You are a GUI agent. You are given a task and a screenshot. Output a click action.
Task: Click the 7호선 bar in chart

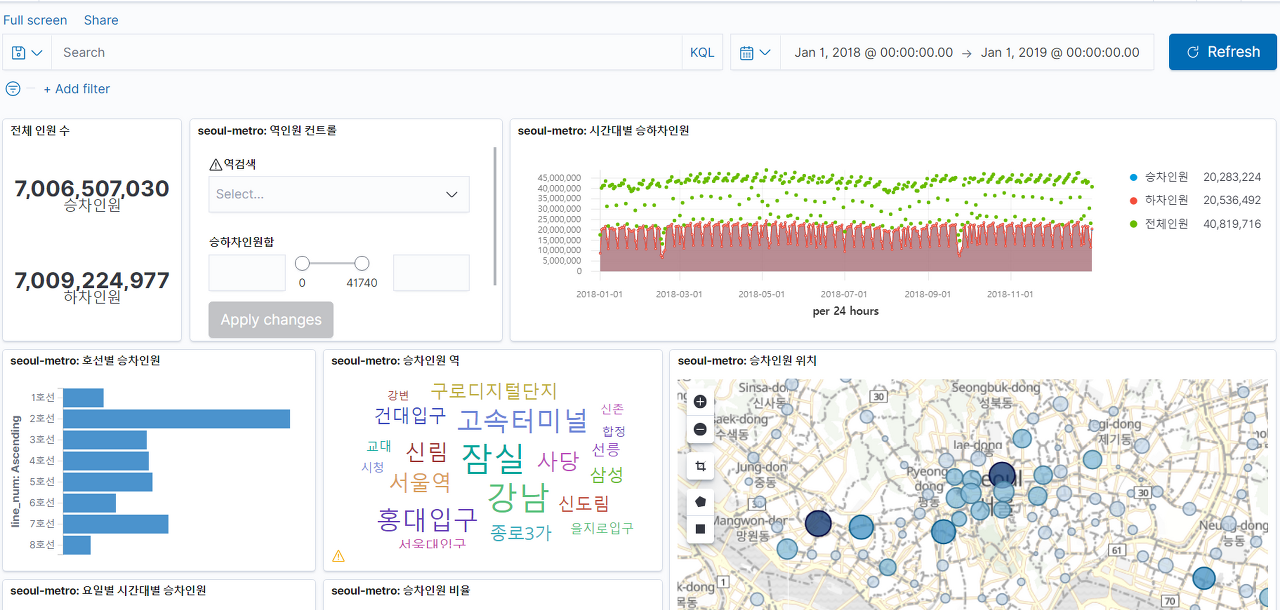(x=115, y=524)
